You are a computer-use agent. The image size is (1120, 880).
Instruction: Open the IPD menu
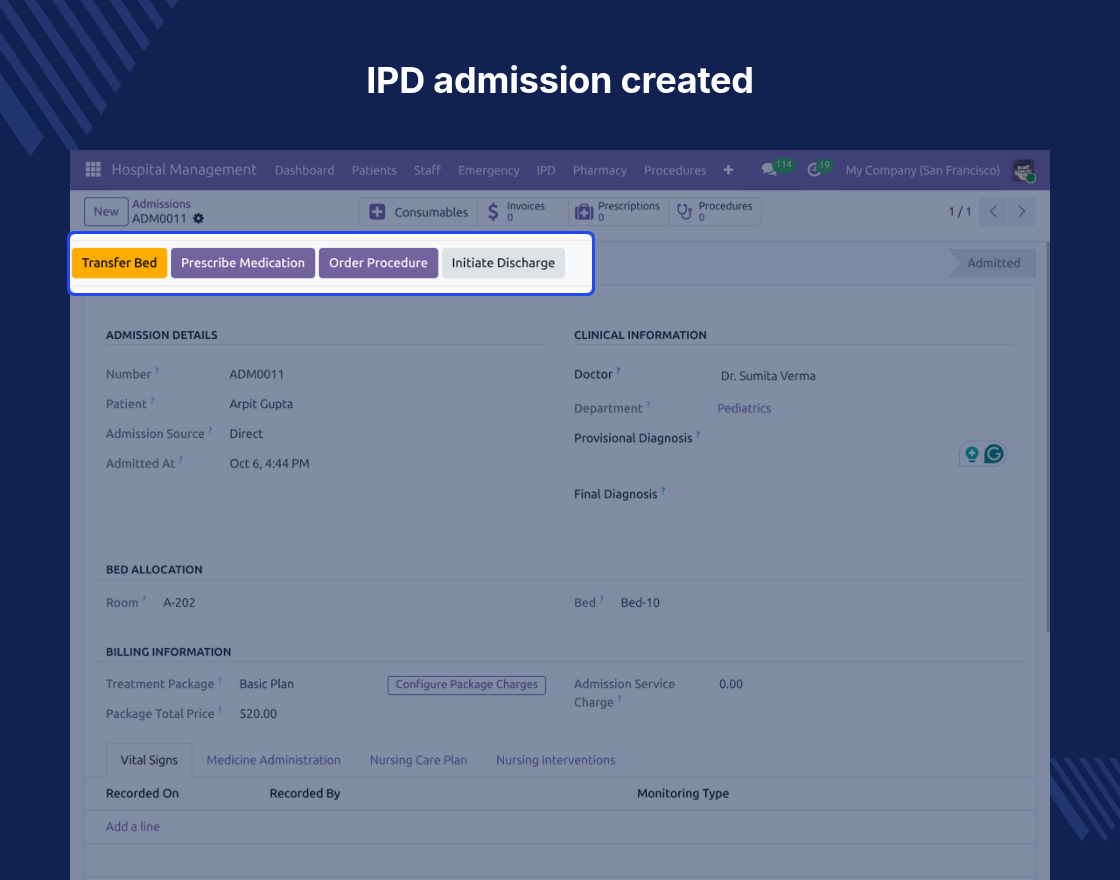(x=546, y=170)
